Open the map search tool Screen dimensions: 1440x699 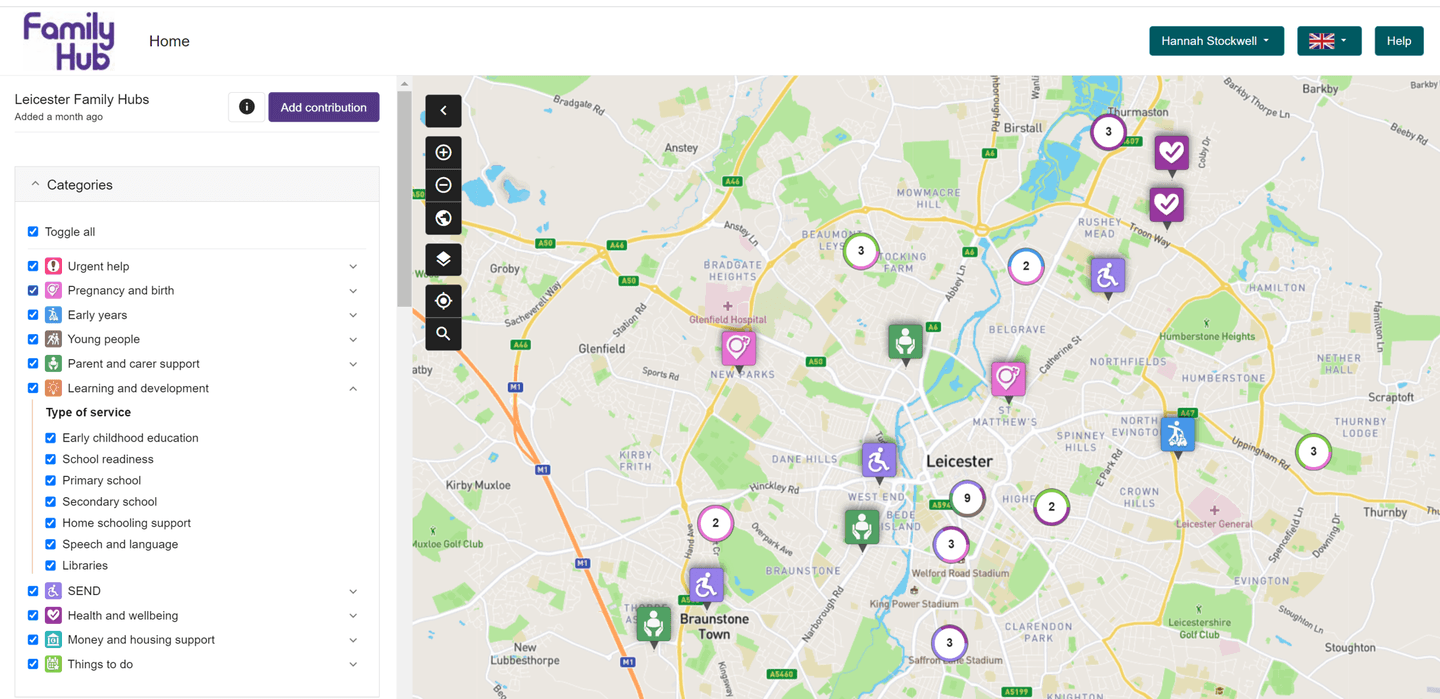click(x=443, y=334)
